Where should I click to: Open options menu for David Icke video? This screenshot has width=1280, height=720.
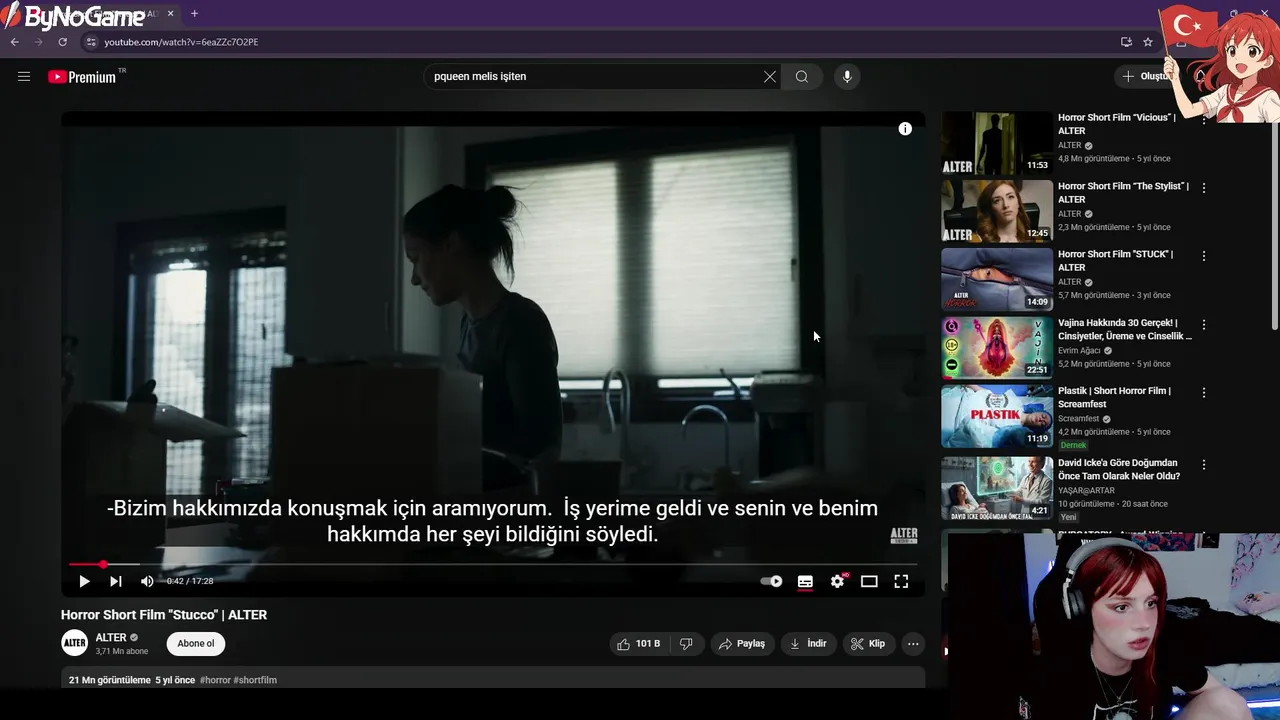1204,465
